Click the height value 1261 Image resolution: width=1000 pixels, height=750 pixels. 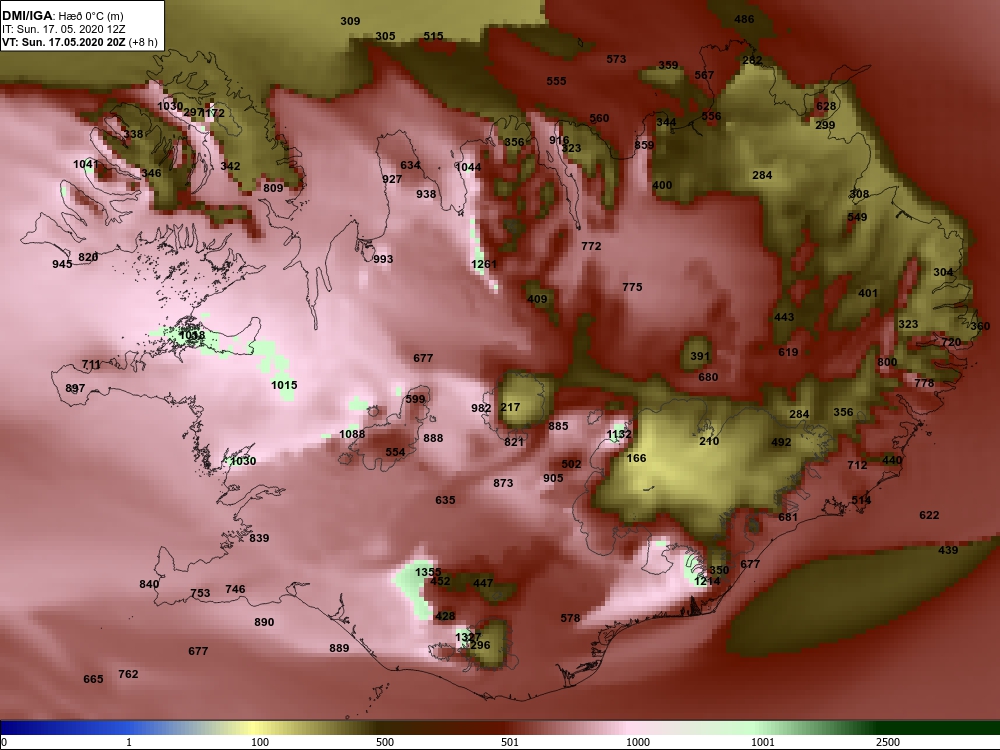[x=484, y=264]
